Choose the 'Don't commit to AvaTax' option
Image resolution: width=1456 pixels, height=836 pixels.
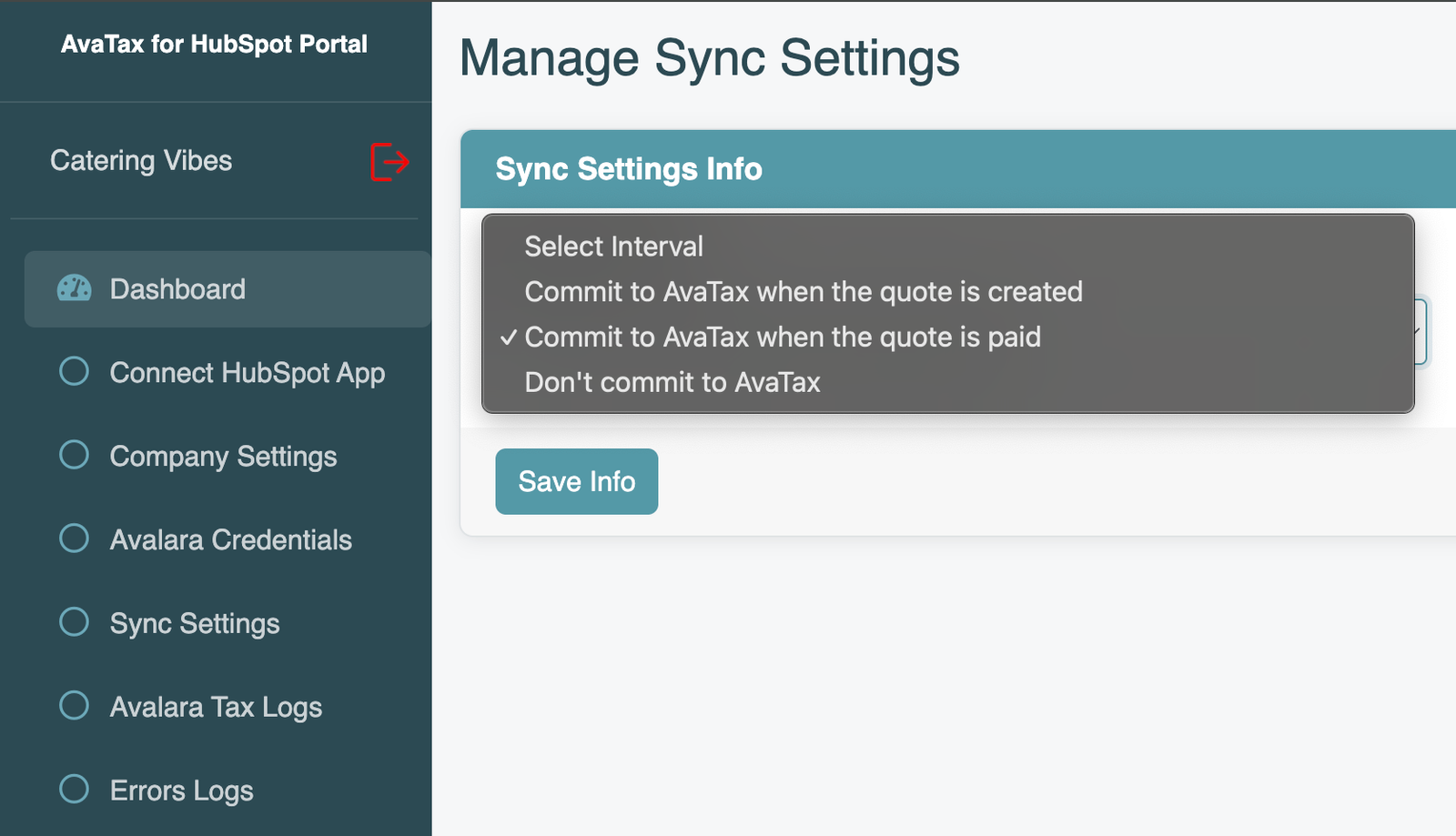tap(672, 382)
